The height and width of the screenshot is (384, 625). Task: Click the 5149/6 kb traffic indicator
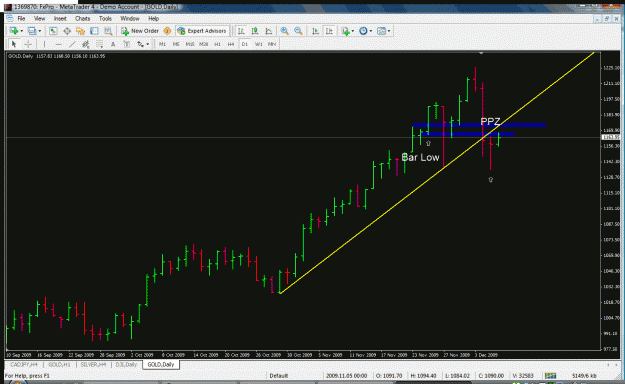(584, 376)
